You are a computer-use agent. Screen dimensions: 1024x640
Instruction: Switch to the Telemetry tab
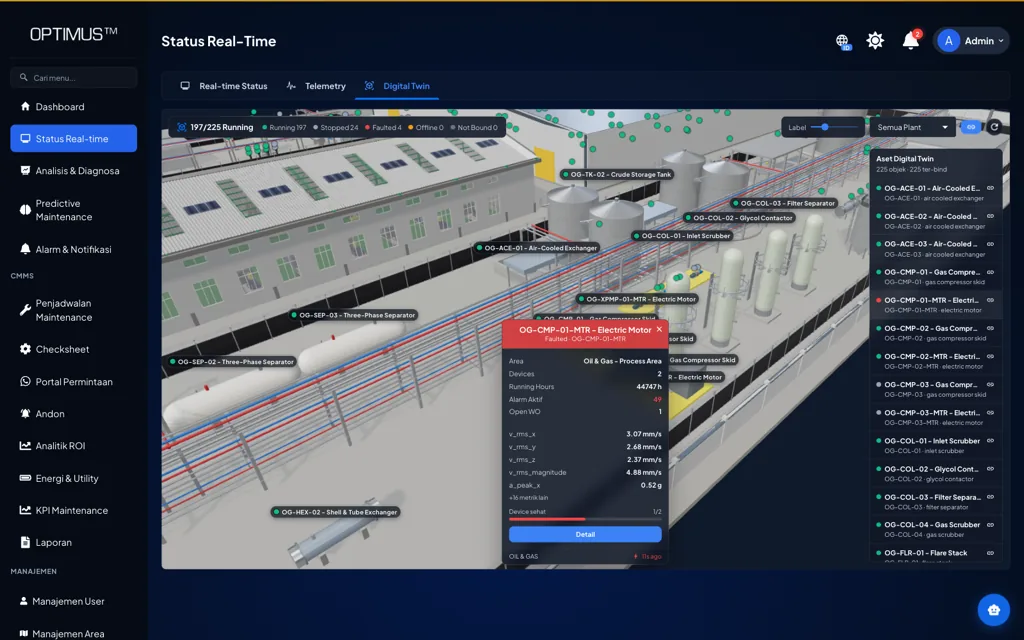tap(316, 86)
